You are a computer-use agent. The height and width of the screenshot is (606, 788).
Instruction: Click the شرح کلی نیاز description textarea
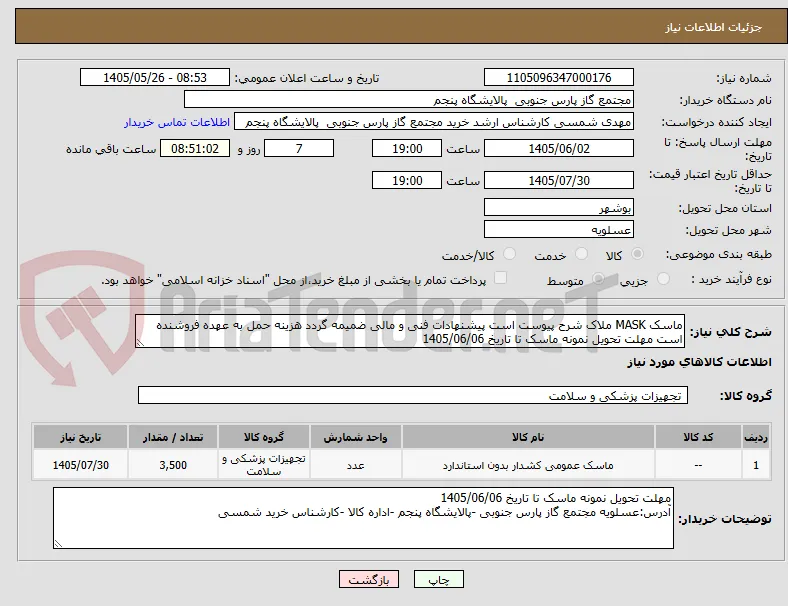tap(410, 332)
